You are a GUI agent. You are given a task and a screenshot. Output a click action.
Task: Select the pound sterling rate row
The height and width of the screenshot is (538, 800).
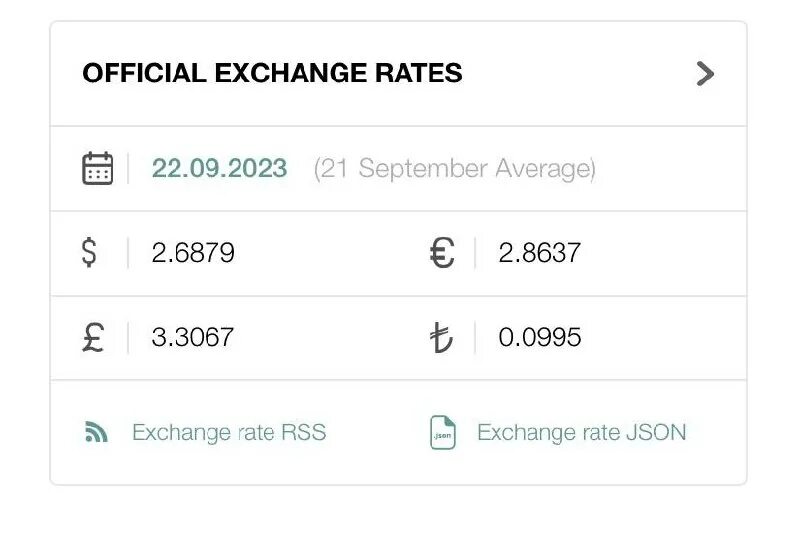tap(224, 338)
